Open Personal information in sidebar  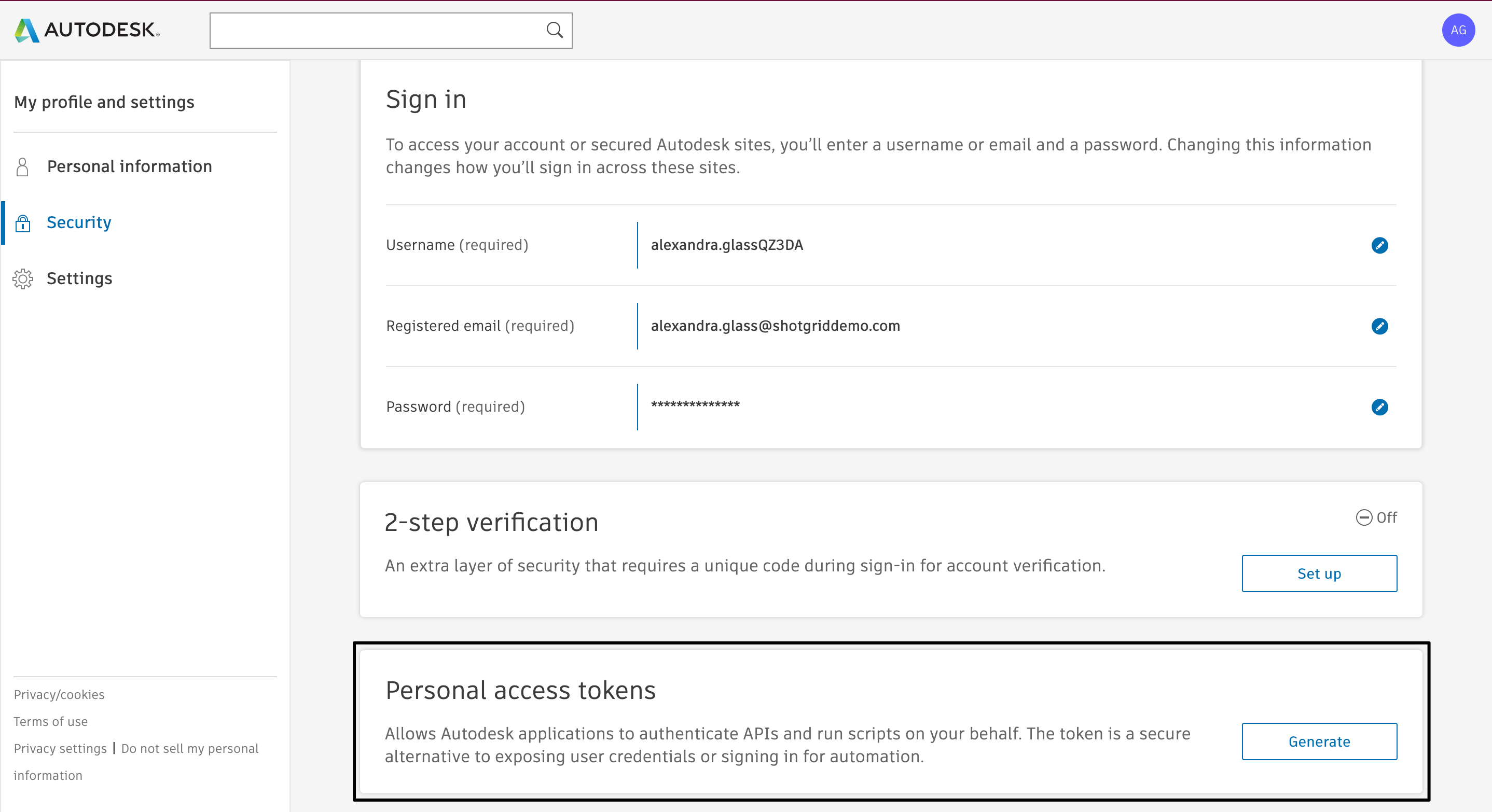click(129, 166)
